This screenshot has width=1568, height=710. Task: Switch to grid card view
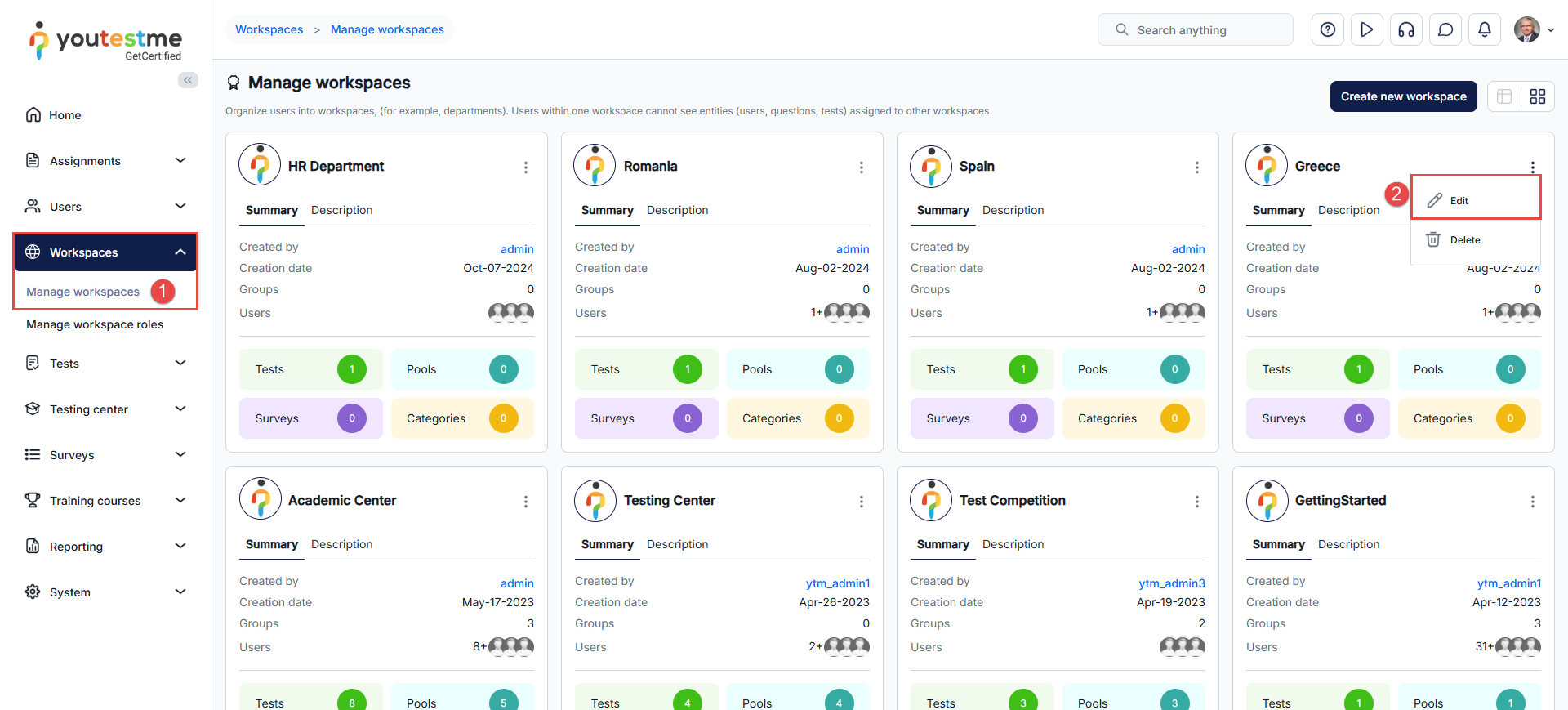(x=1538, y=96)
